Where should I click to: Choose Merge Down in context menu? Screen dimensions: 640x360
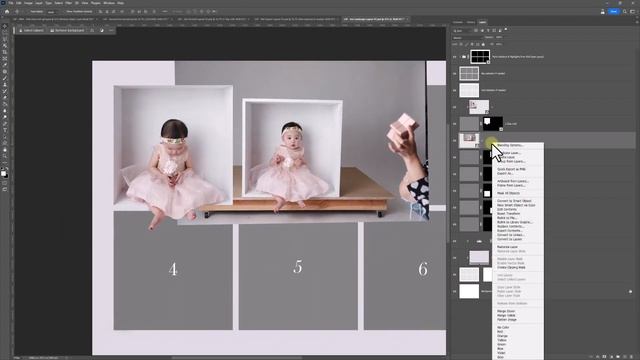(x=506, y=311)
